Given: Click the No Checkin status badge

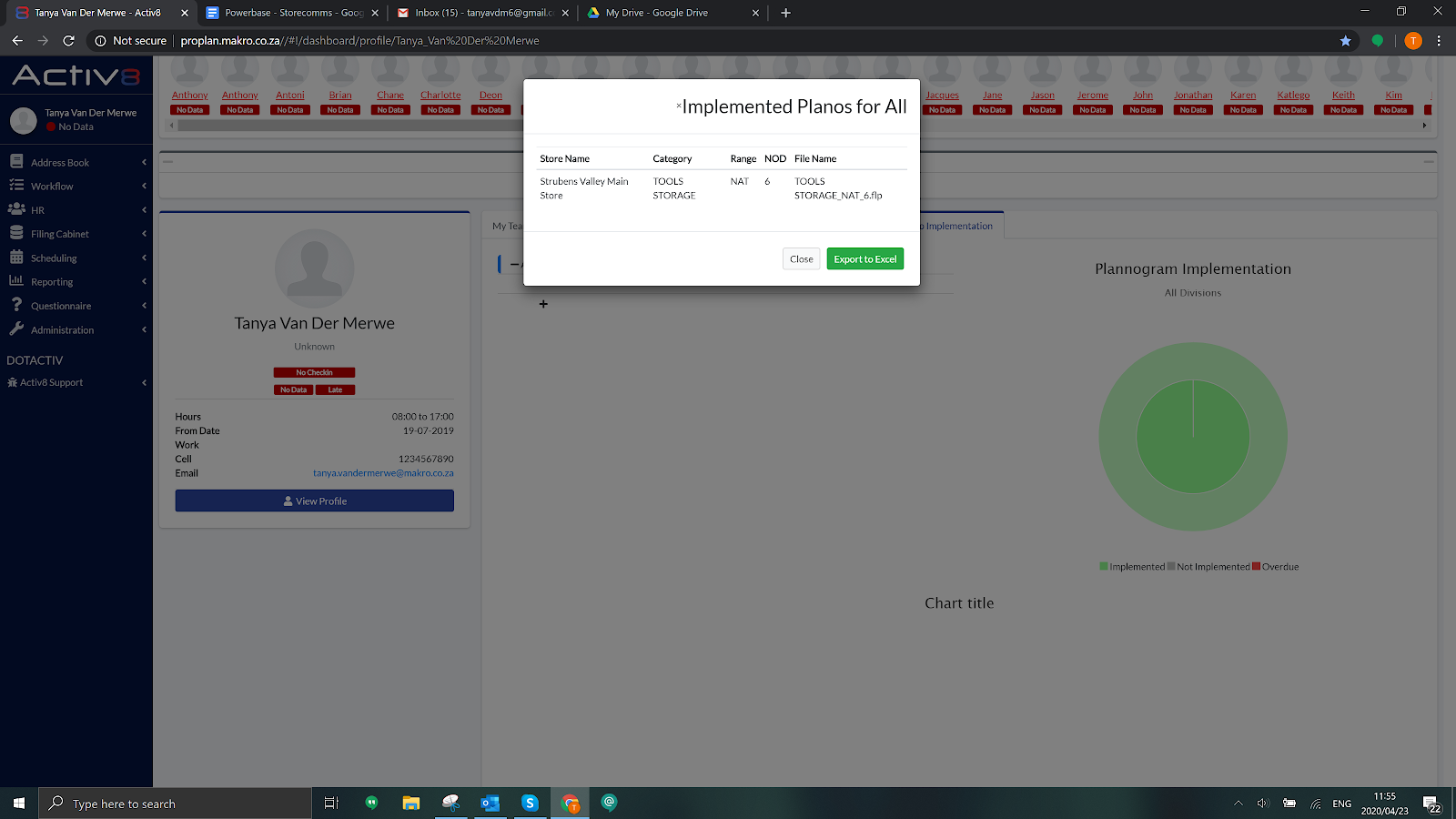Looking at the screenshot, I should coord(314,372).
